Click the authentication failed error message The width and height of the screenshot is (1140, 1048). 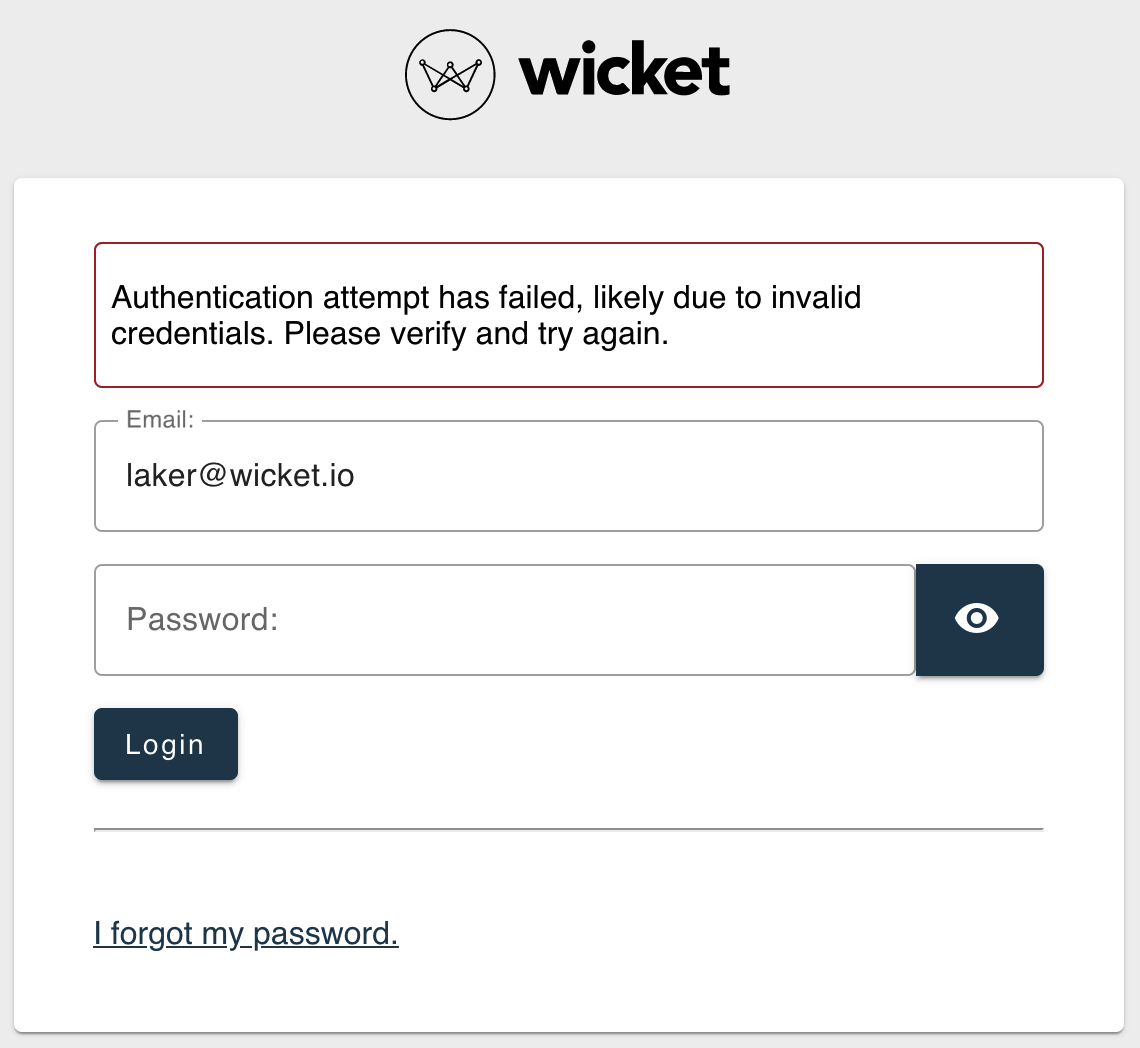pos(486,316)
